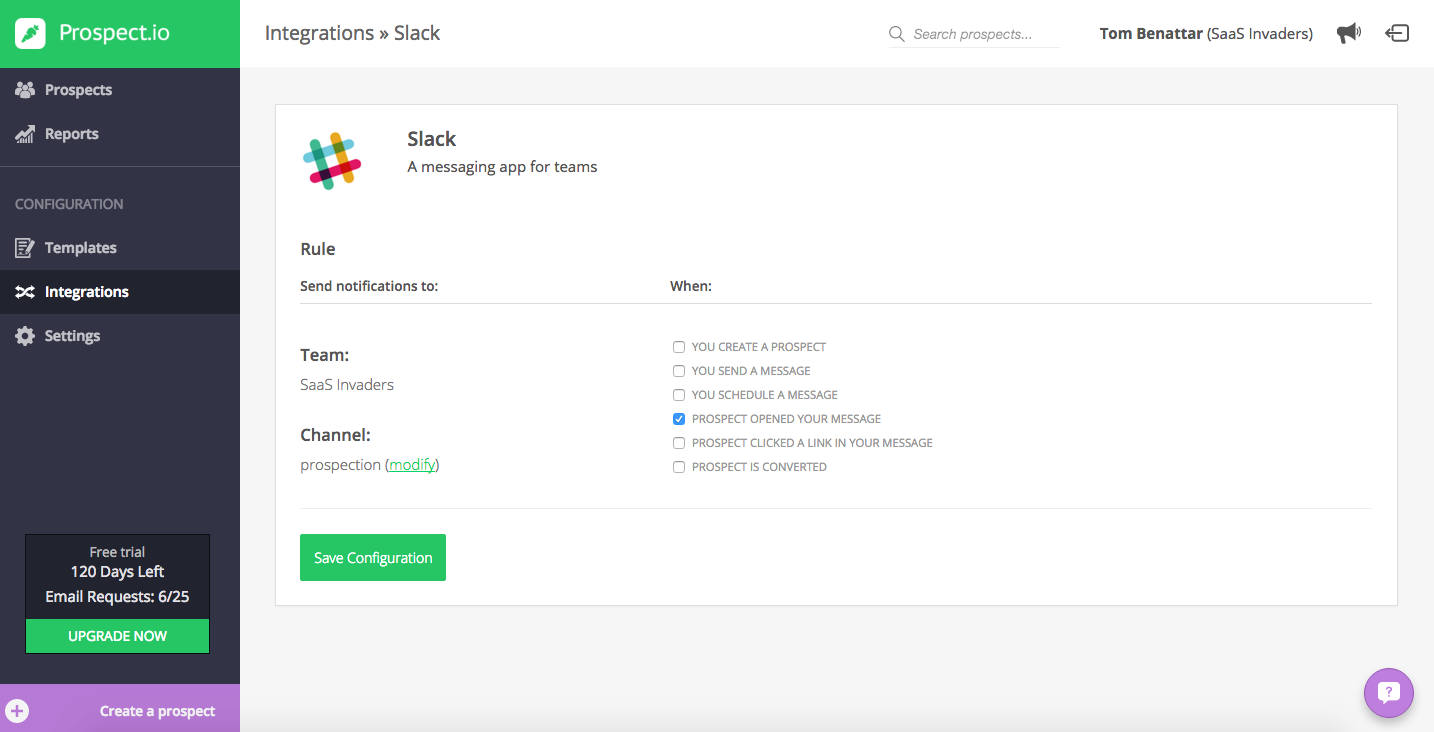Click the 'Channel:' label
This screenshot has width=1434, height=732.
click(335, 435)
